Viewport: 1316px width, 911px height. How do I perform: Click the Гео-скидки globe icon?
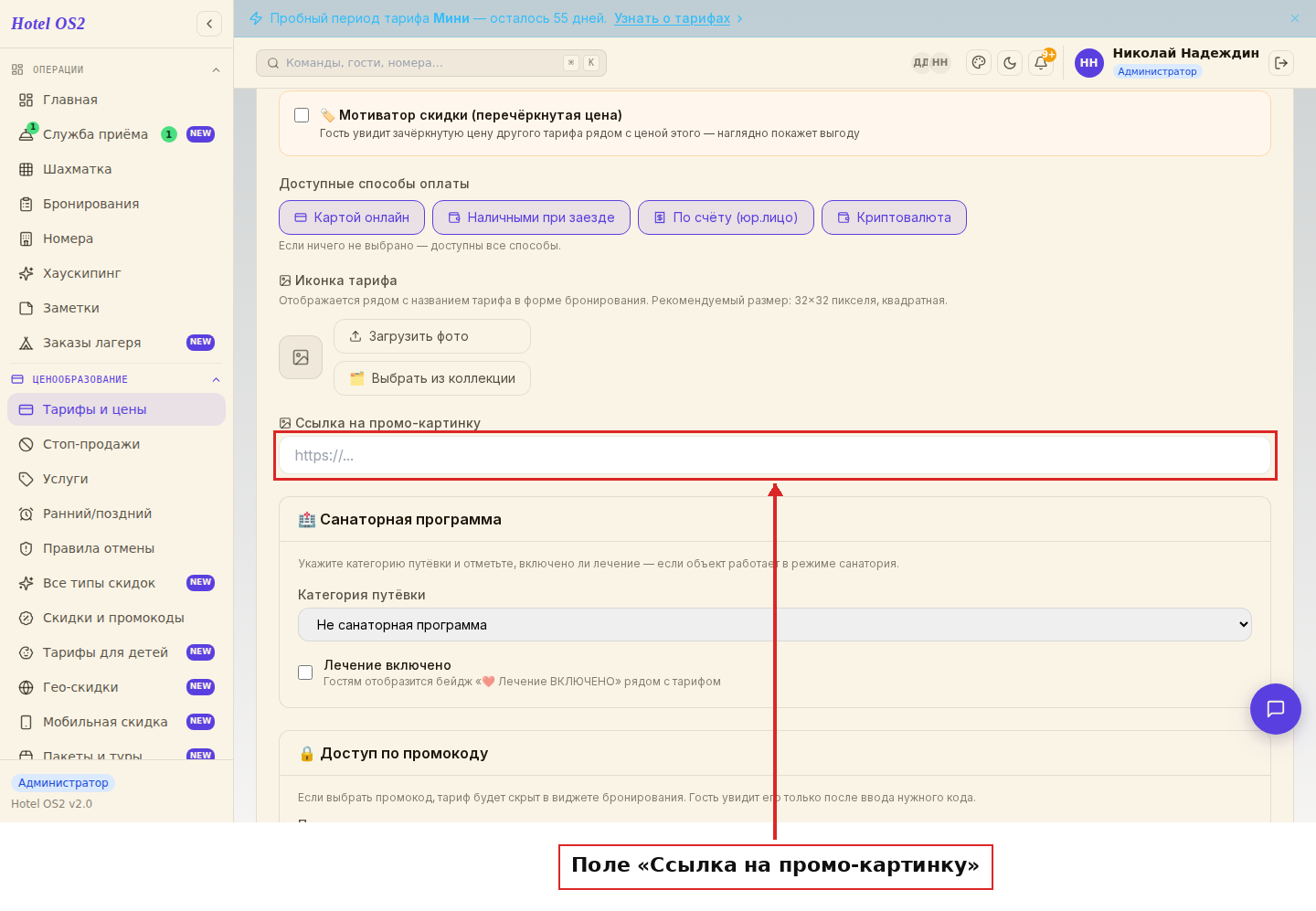pyautogui.click(x=27, y=687)
